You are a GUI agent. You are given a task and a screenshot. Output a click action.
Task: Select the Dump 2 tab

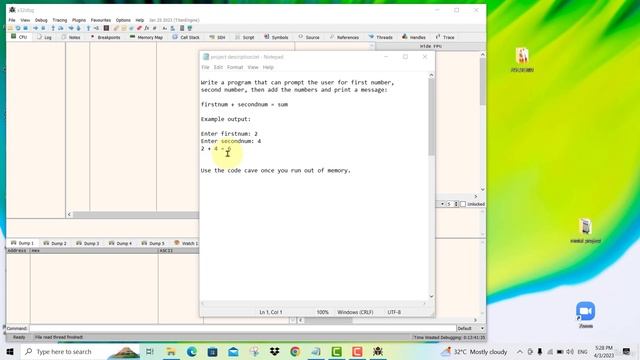(x=55, y=243)
